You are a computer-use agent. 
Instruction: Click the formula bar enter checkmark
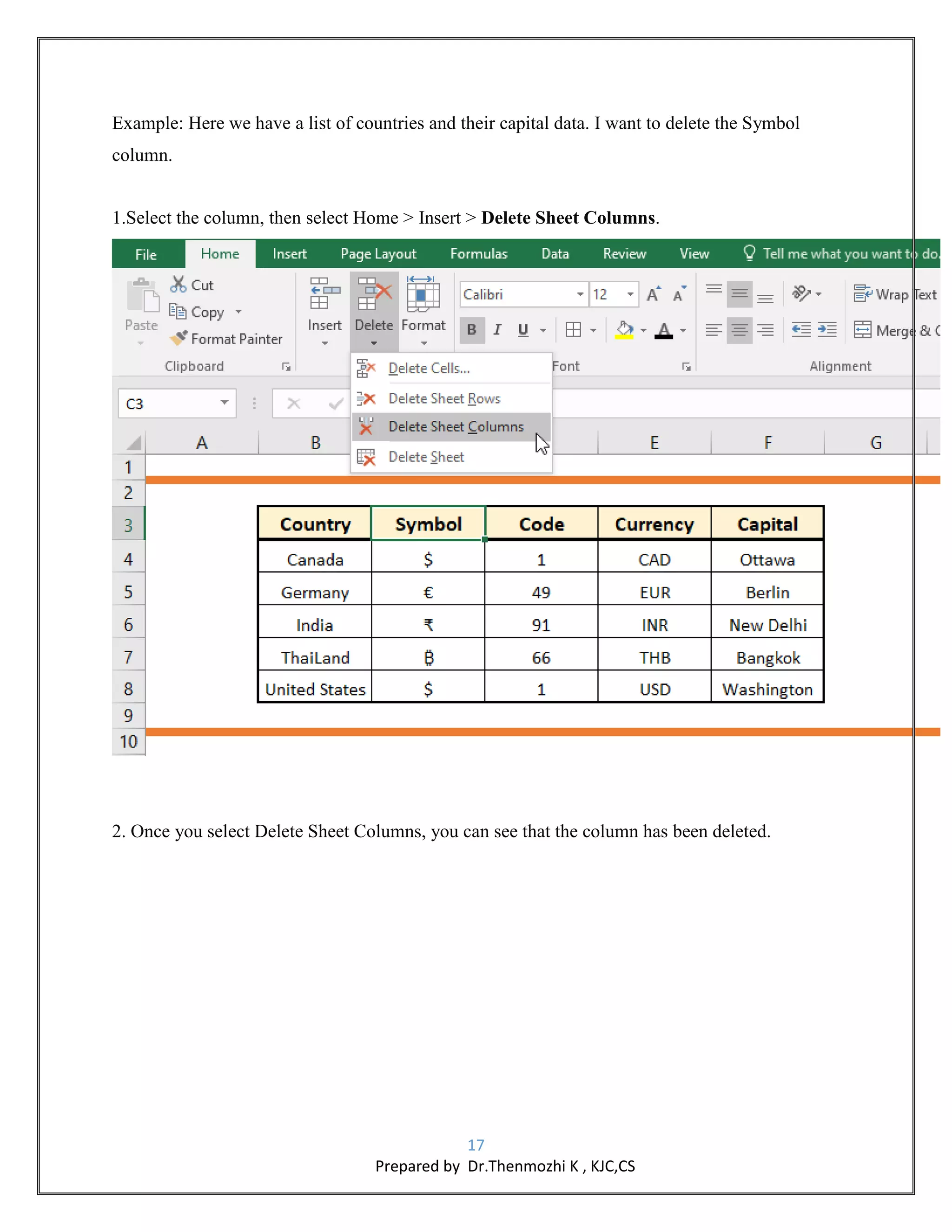(x=336, y=404)
